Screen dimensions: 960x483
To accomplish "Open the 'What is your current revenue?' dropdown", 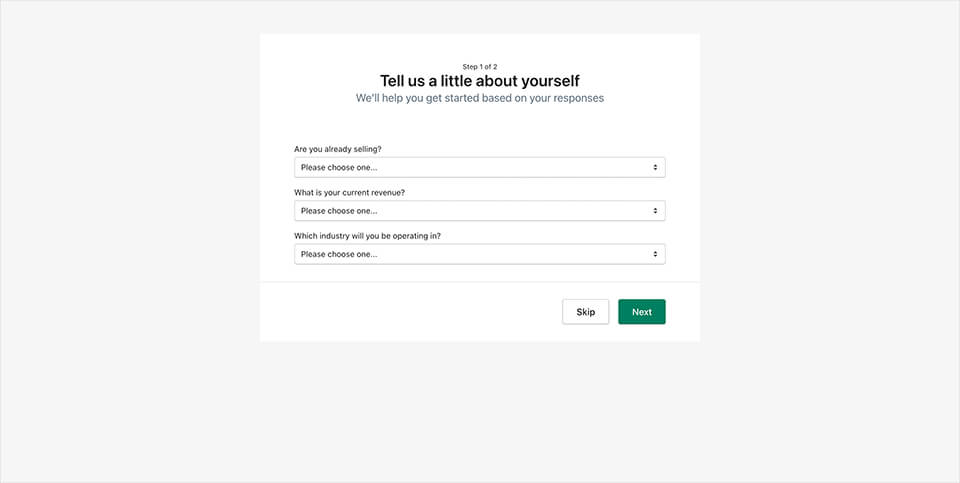I will (479, 211).
